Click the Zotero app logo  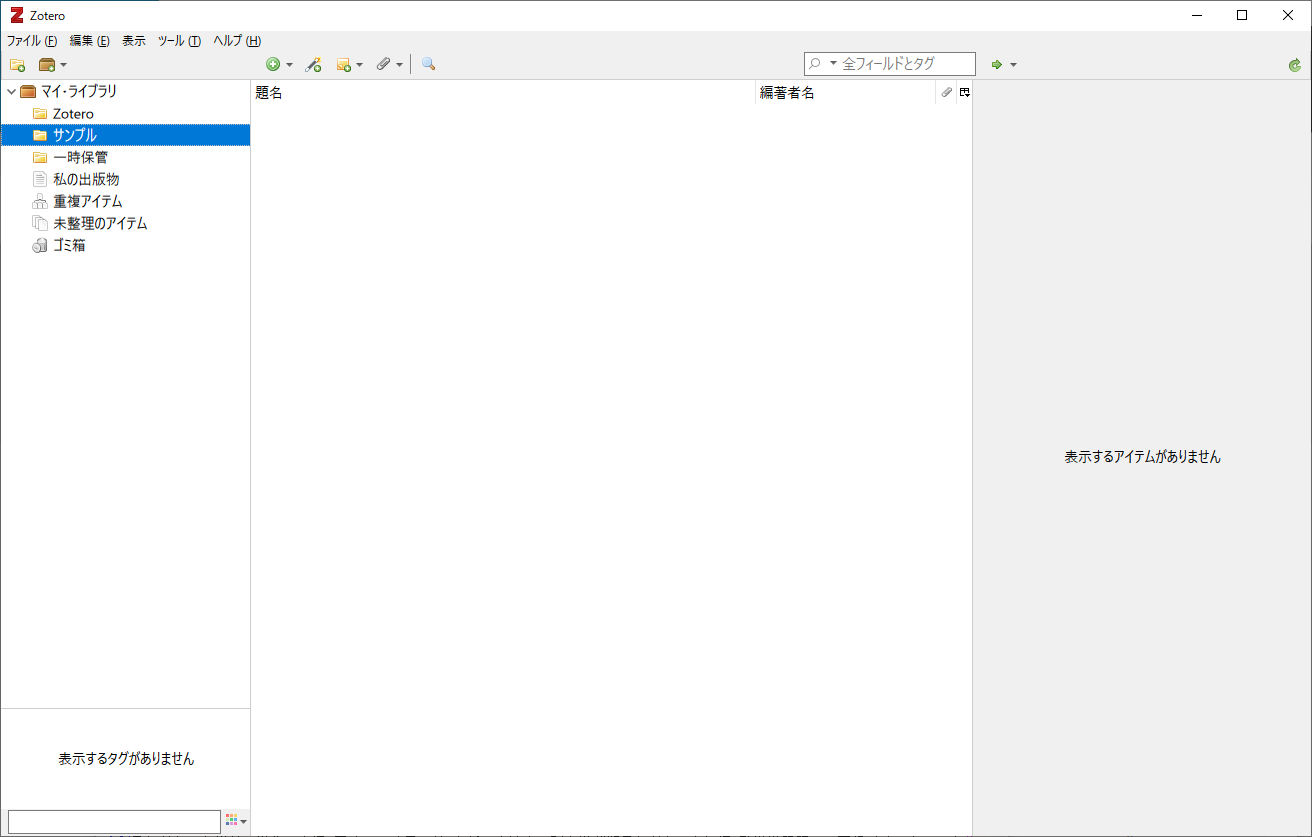pos(16,15)
